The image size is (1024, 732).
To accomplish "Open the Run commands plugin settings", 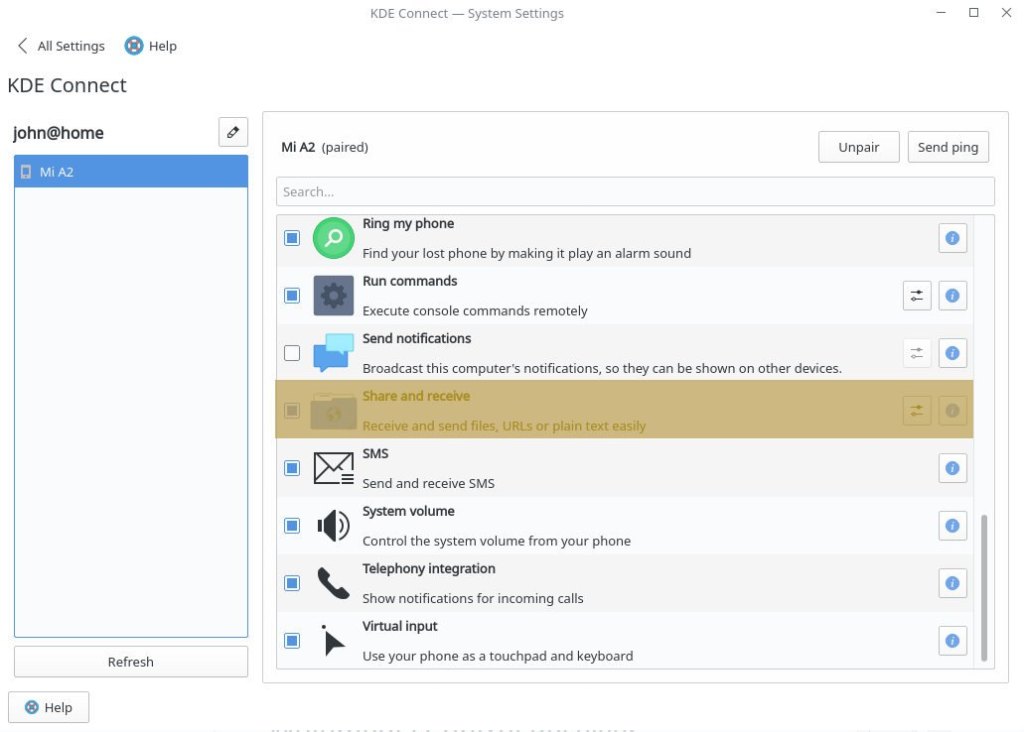I will click(x=917, y=295).
